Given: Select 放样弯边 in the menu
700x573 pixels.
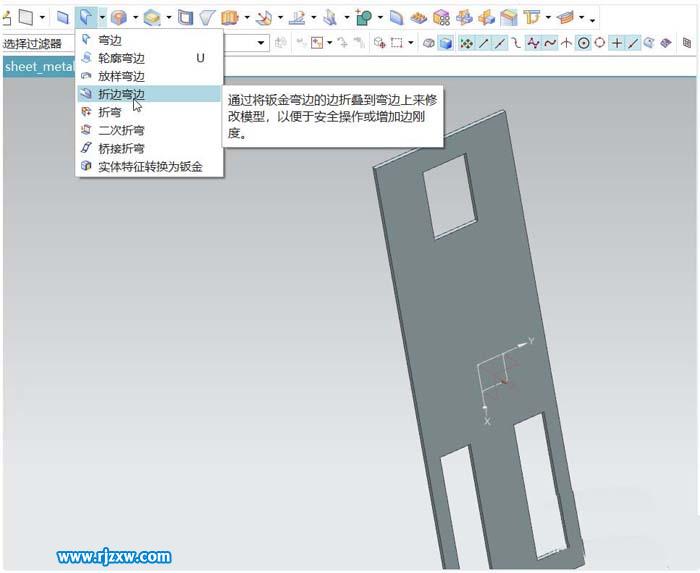Looking at the screenshot, I should 150,76.
